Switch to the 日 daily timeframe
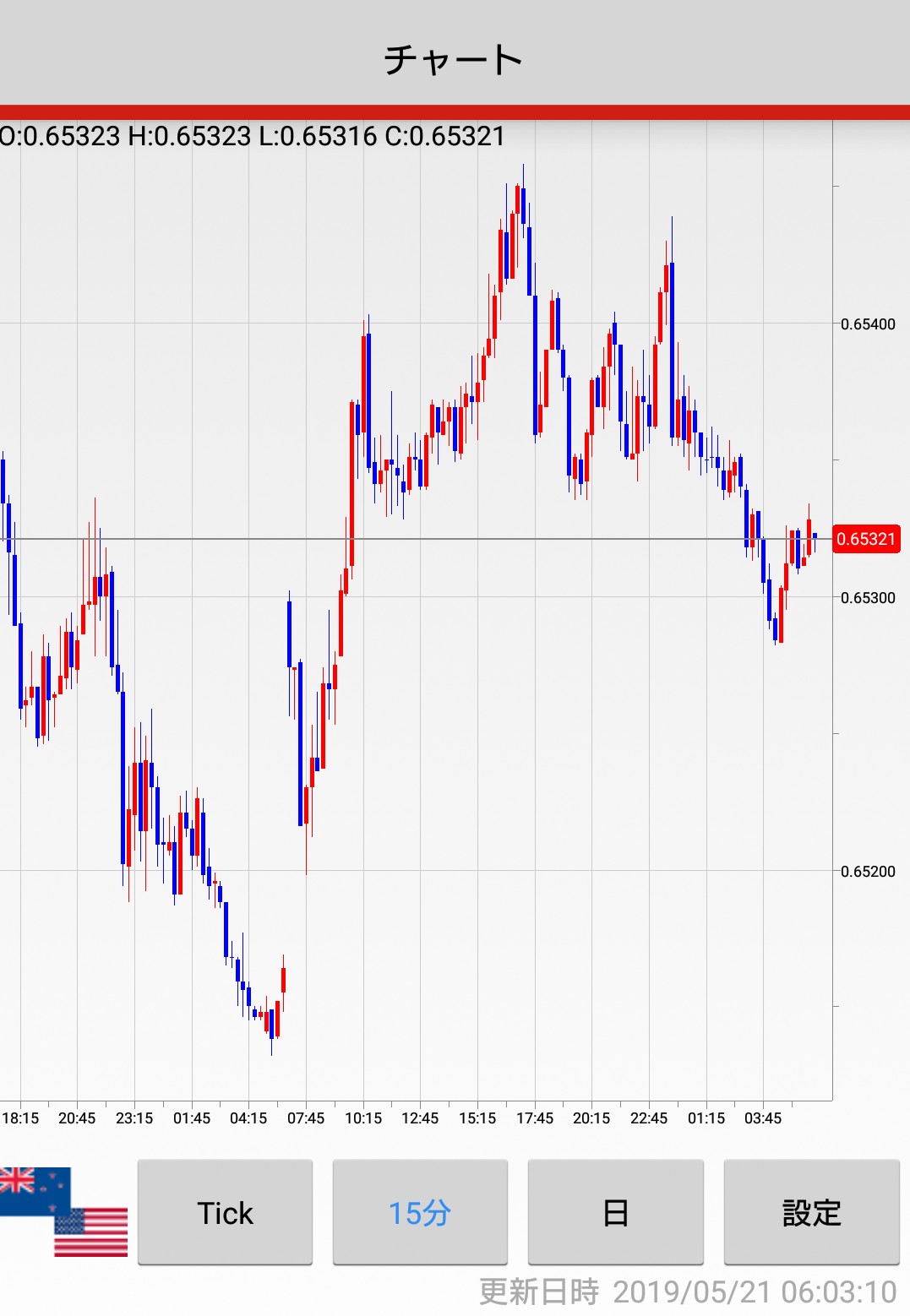This screenshot has width=910, height=1316. [615, 1213]
